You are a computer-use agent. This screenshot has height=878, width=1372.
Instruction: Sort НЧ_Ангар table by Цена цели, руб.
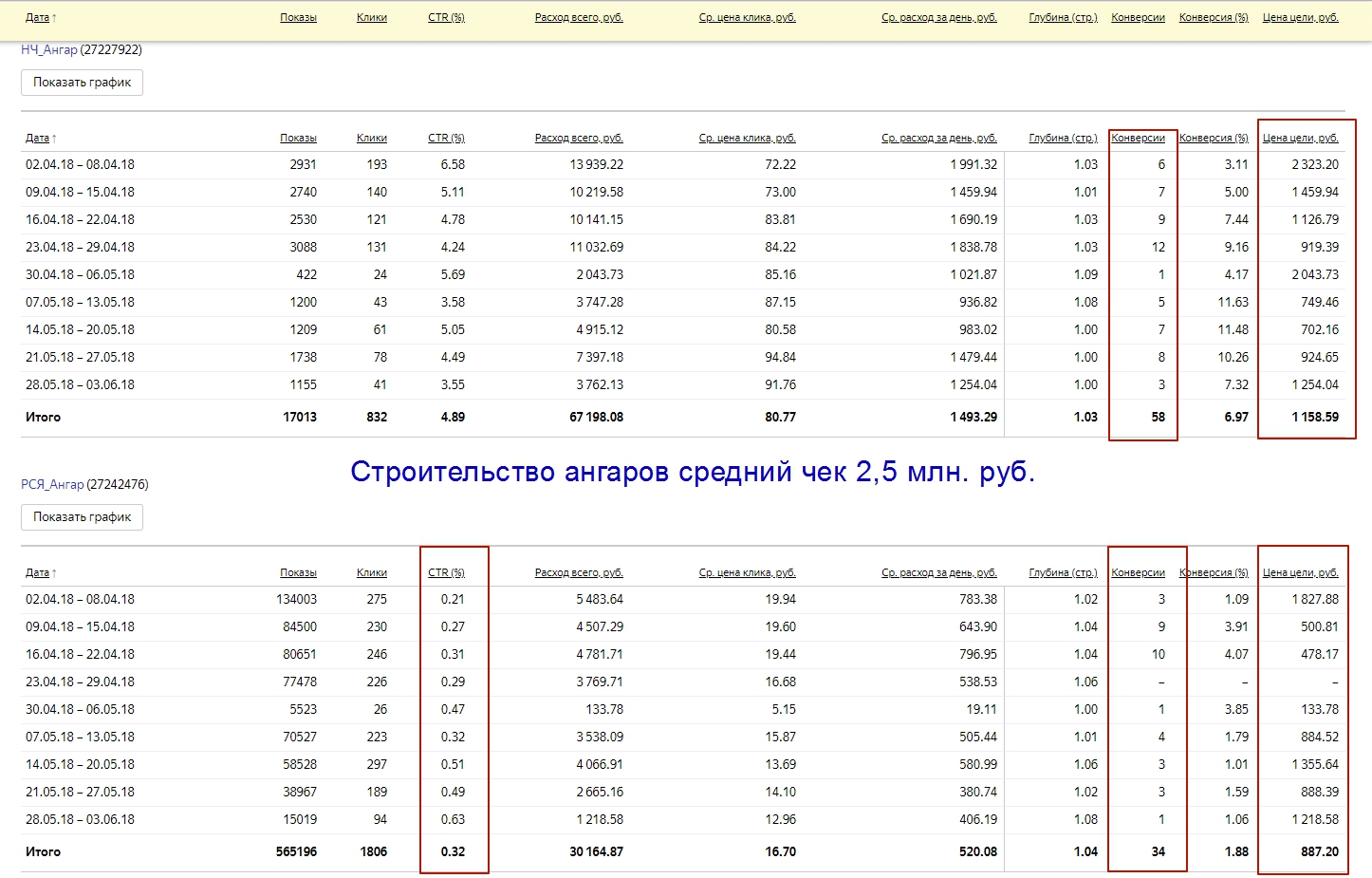click(1300, 138)
